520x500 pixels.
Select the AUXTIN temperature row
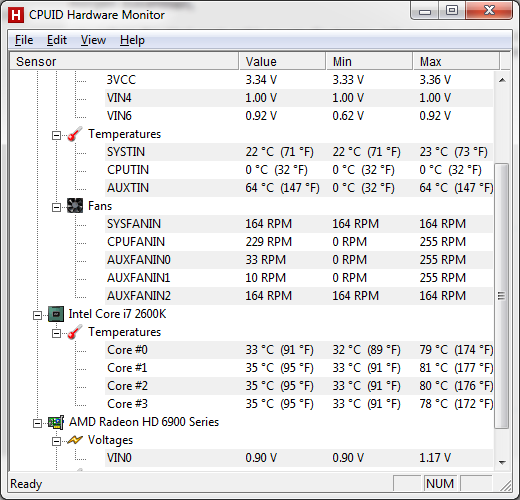pyautogui.click(x=299, y=188)
